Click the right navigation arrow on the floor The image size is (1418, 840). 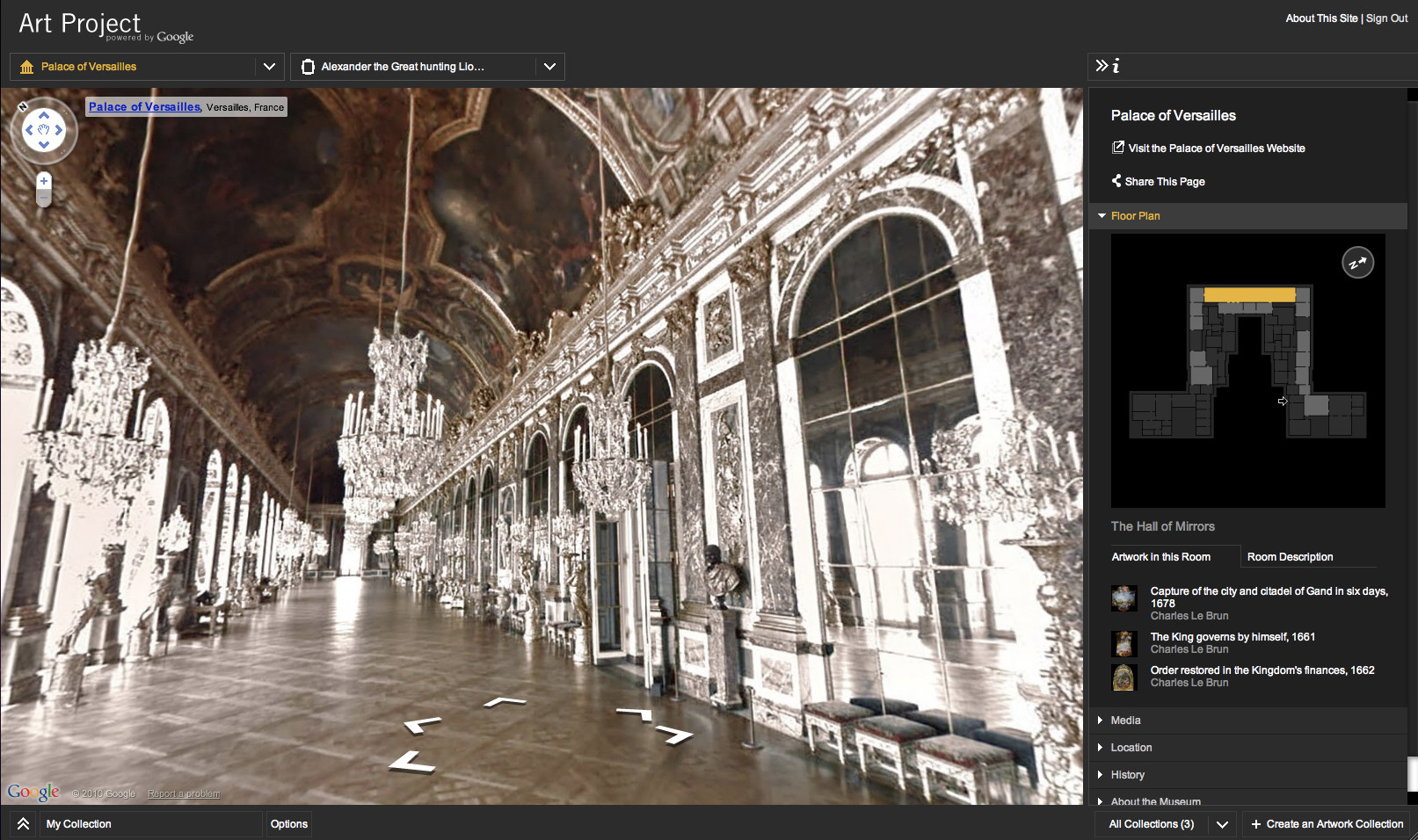[x=674, y=734]
